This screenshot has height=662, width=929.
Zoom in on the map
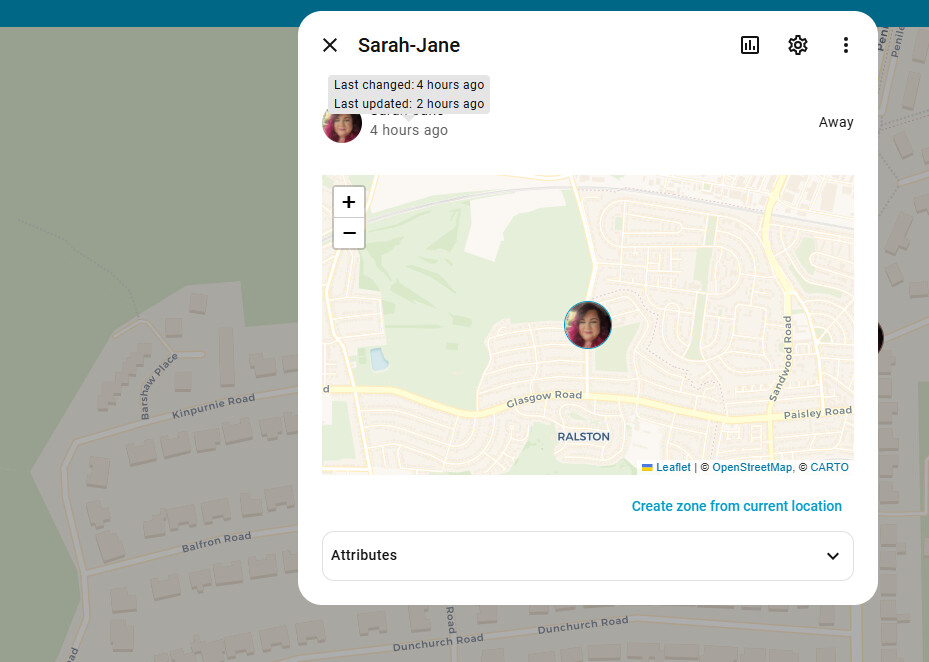tap(349, 202)
